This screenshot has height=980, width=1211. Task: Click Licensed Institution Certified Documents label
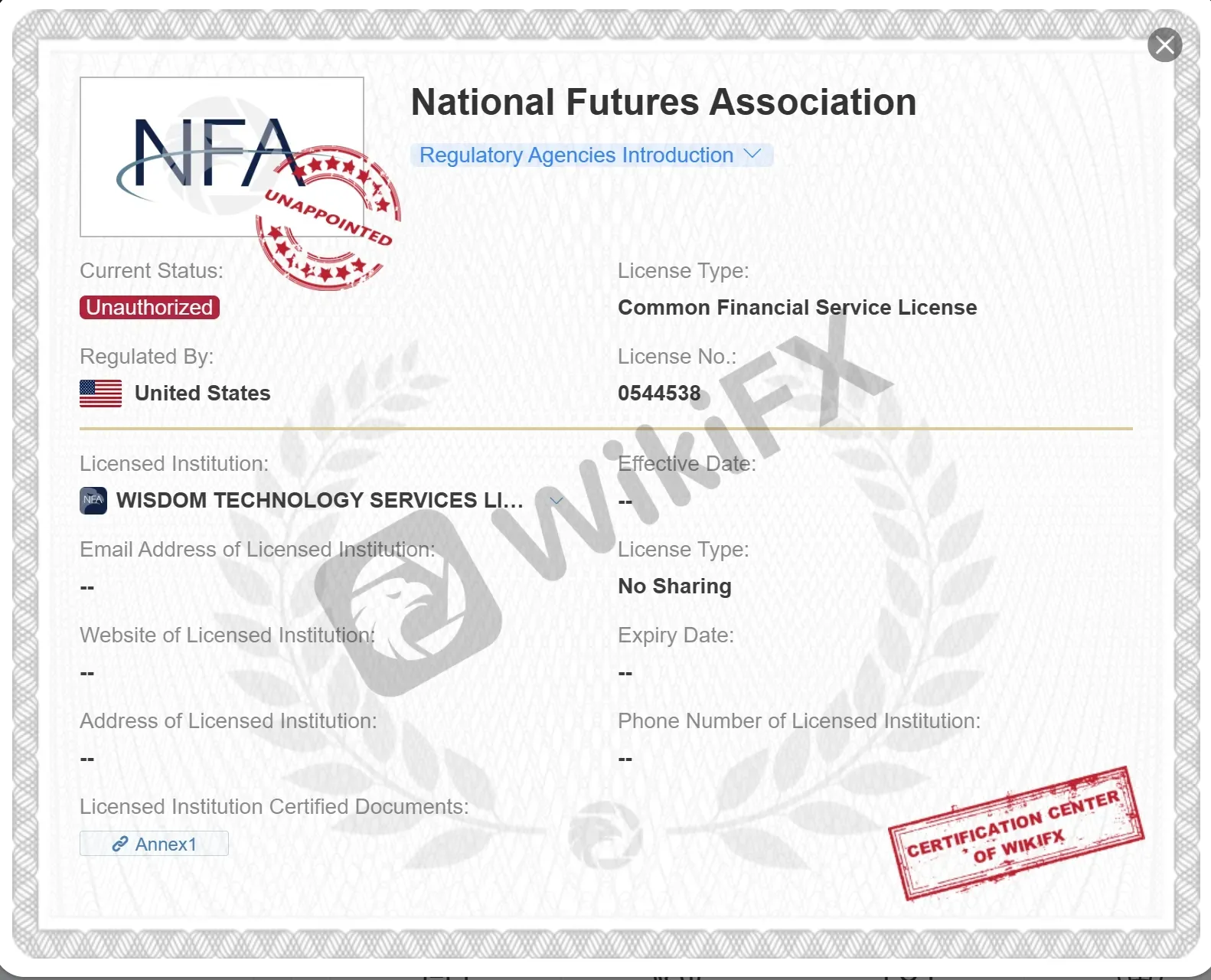[x=274, y=807]
